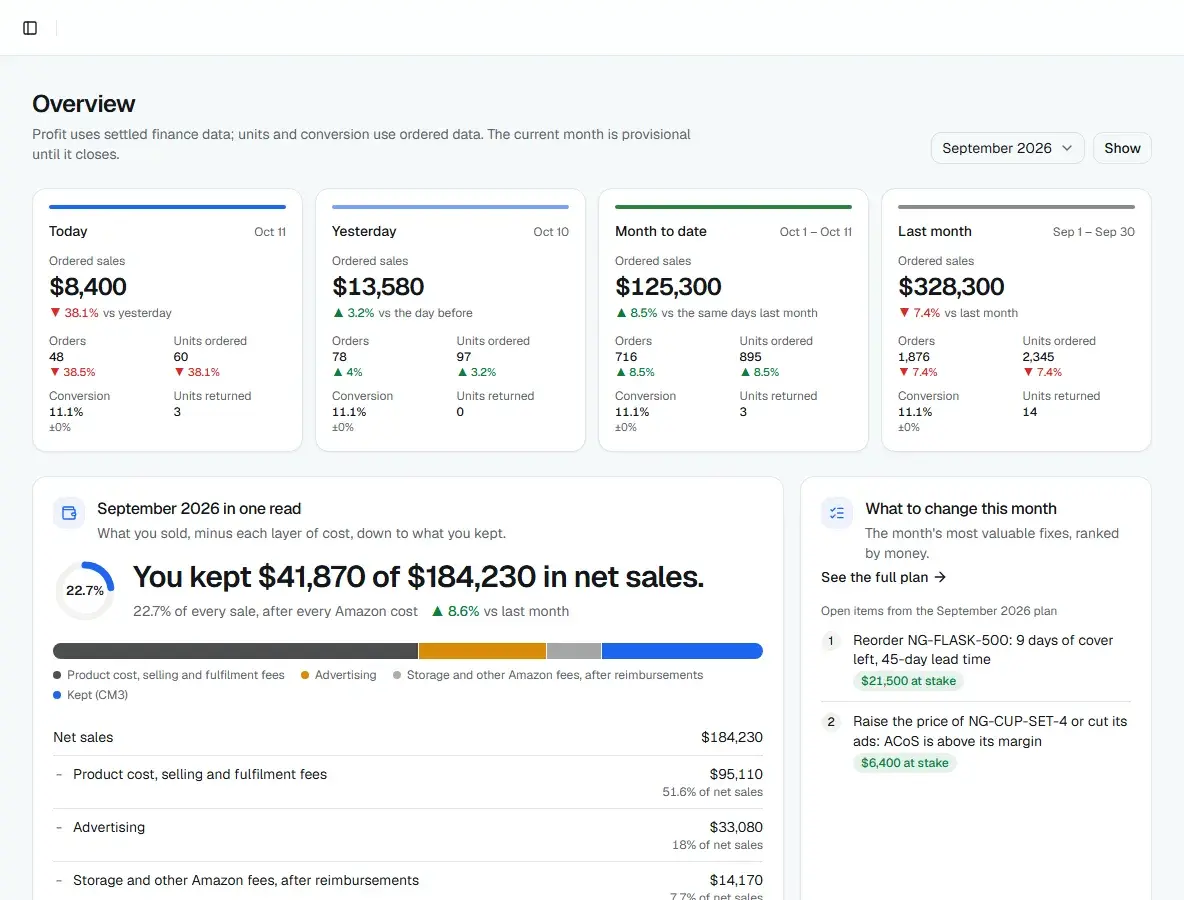
Task: Click the Advertising legend dot
Action: point(305,675)
